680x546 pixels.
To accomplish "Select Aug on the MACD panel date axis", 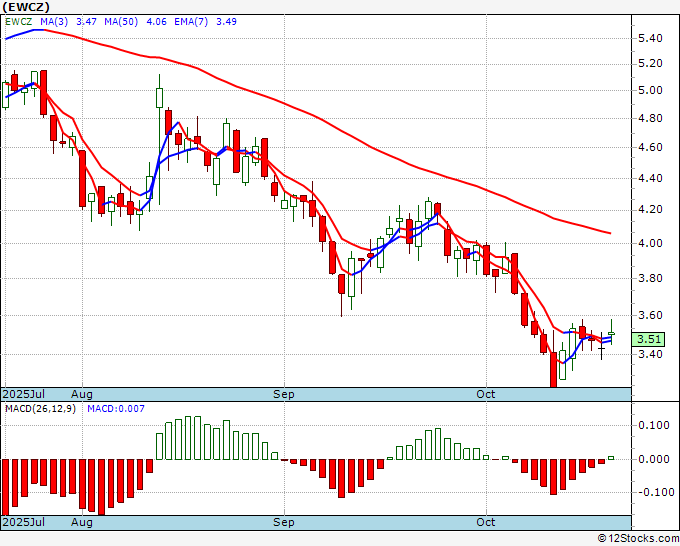I will click(82, 522).
